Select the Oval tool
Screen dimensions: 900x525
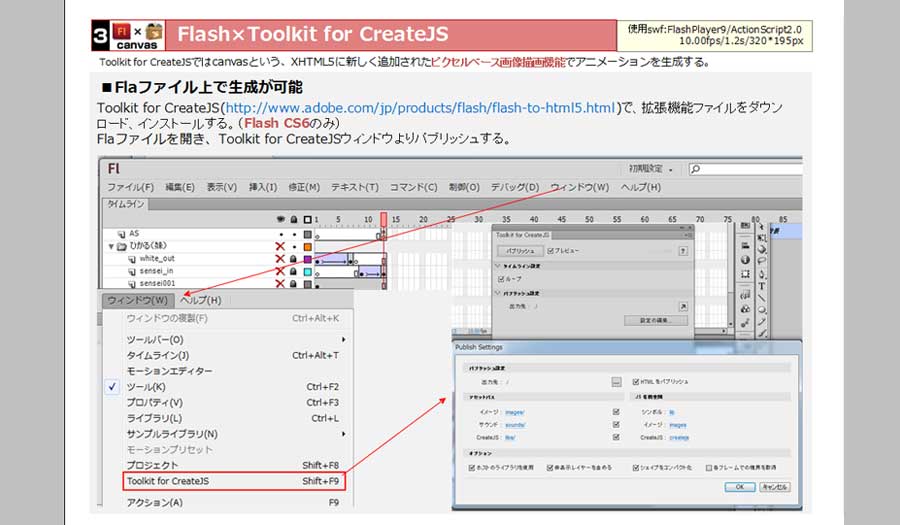click(x=762, y=310)
